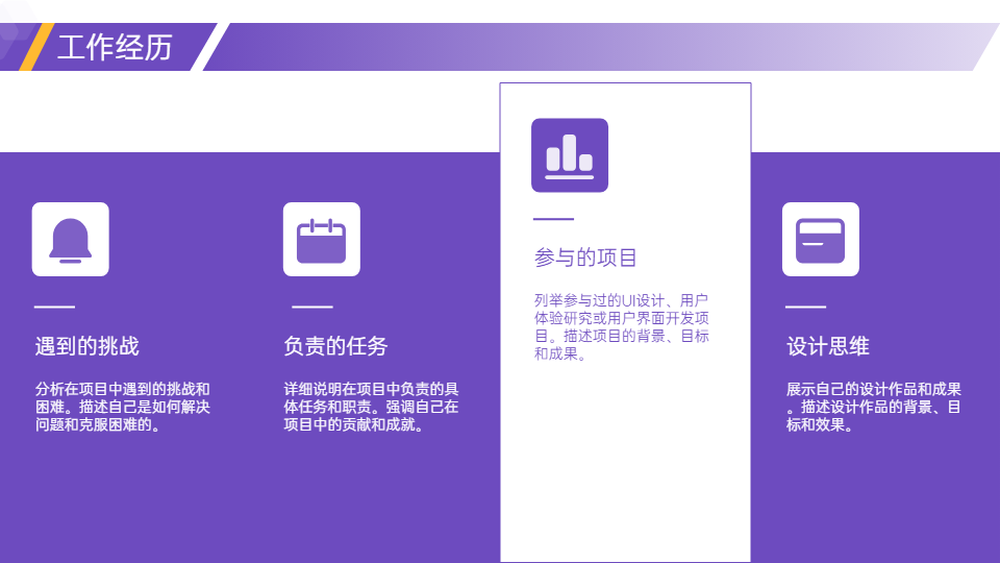Click the paragraph starting 详细说明在项目中负责
Screen dimensions: 1000x563
(371, 407)
